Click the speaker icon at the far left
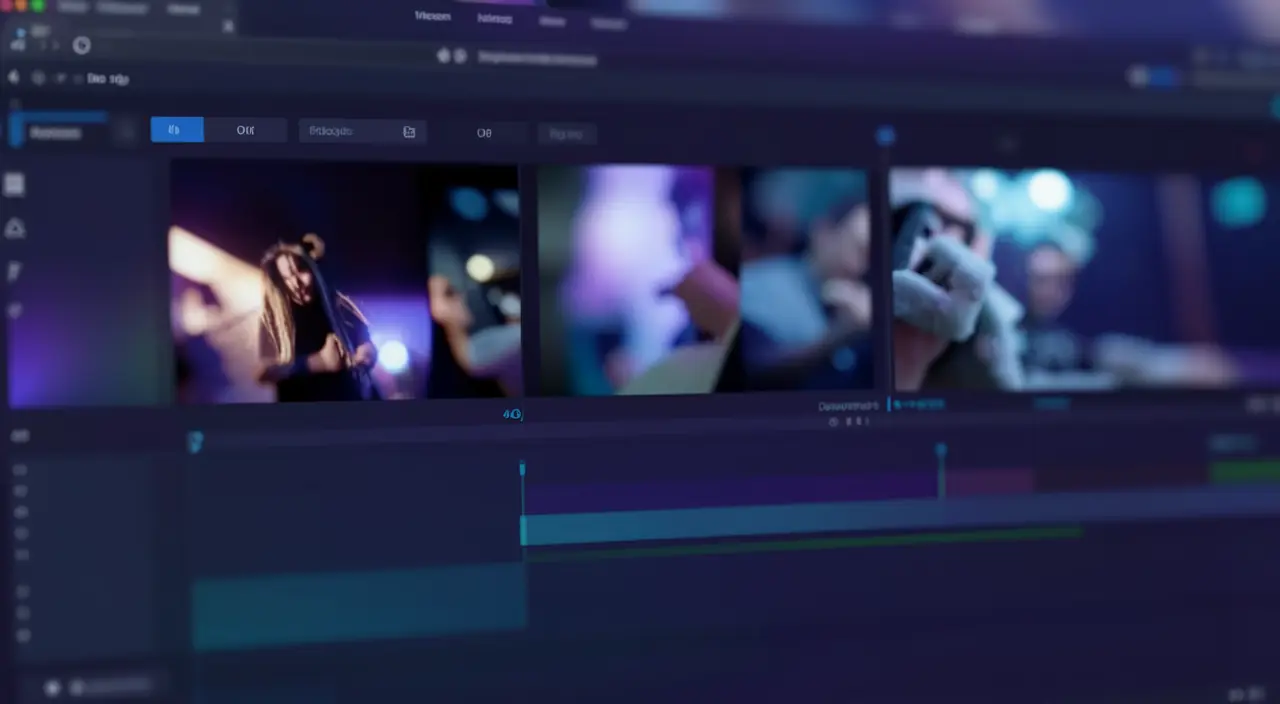Viewport: 1280px width, 704px height. pyautogui.click(x=14, y=77)
